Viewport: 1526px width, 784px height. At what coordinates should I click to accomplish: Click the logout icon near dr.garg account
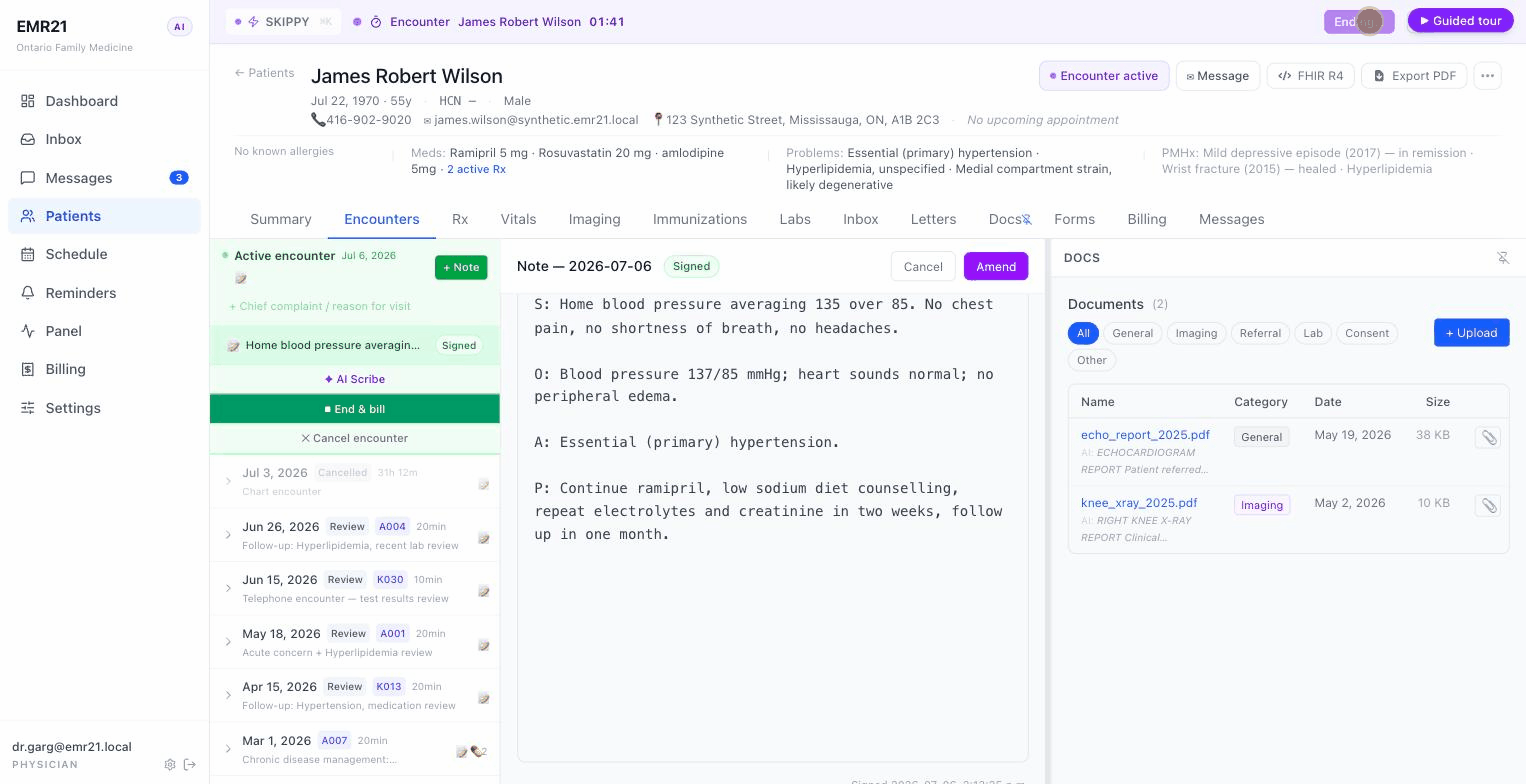(190, 764)
